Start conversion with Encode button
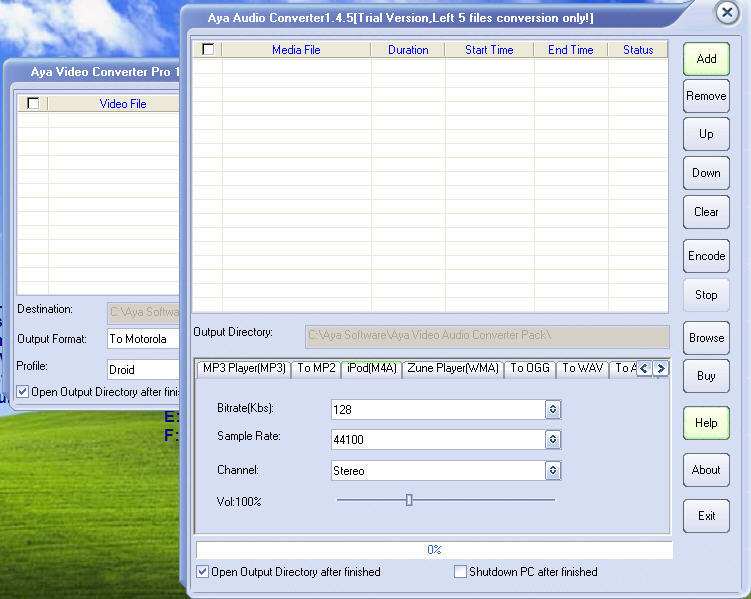Image resolution: width=751 pixels, height=599 pixels. click(x=706, y=256)
